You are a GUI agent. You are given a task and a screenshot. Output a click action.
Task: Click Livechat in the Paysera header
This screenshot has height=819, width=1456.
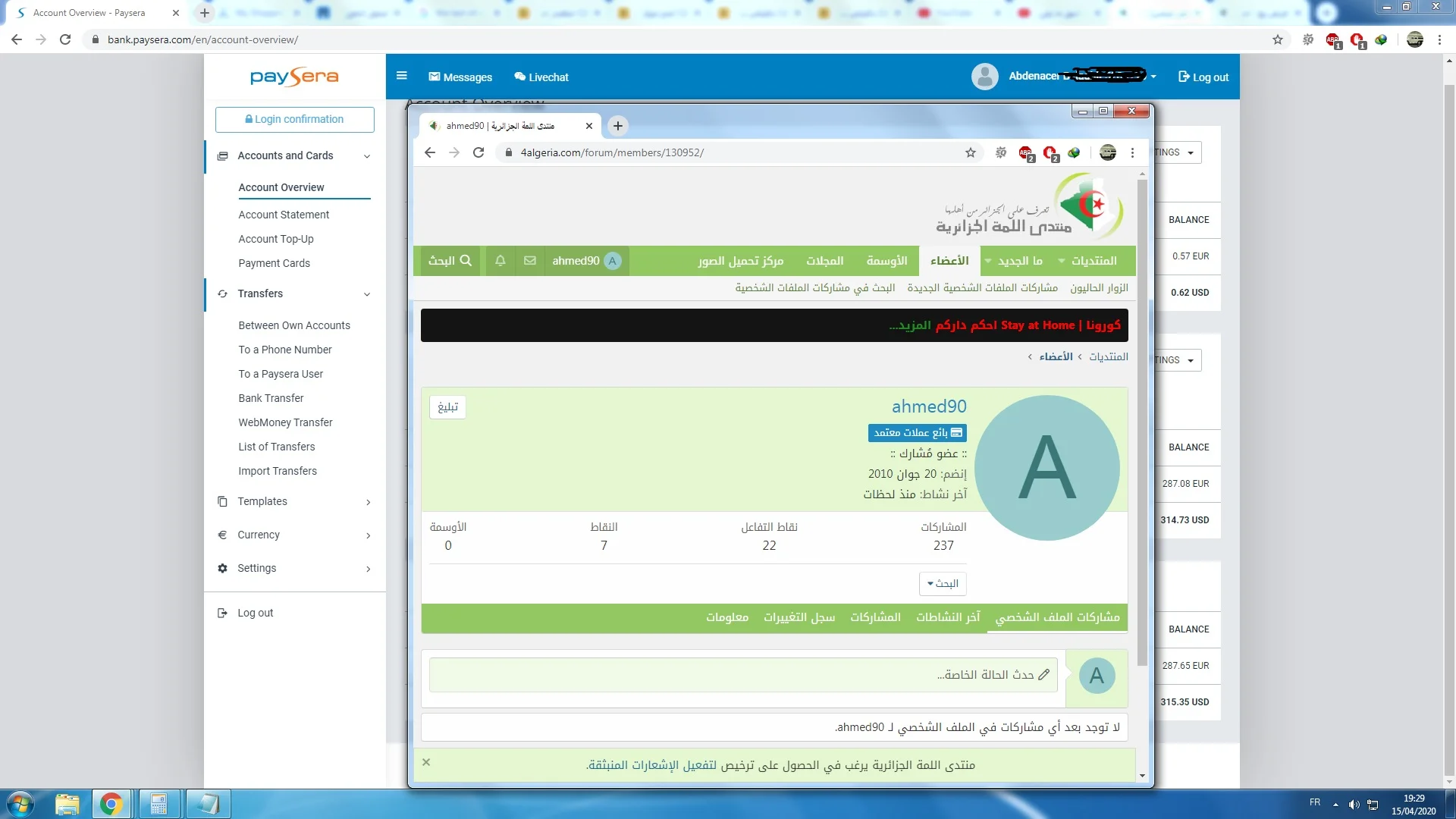541,77
